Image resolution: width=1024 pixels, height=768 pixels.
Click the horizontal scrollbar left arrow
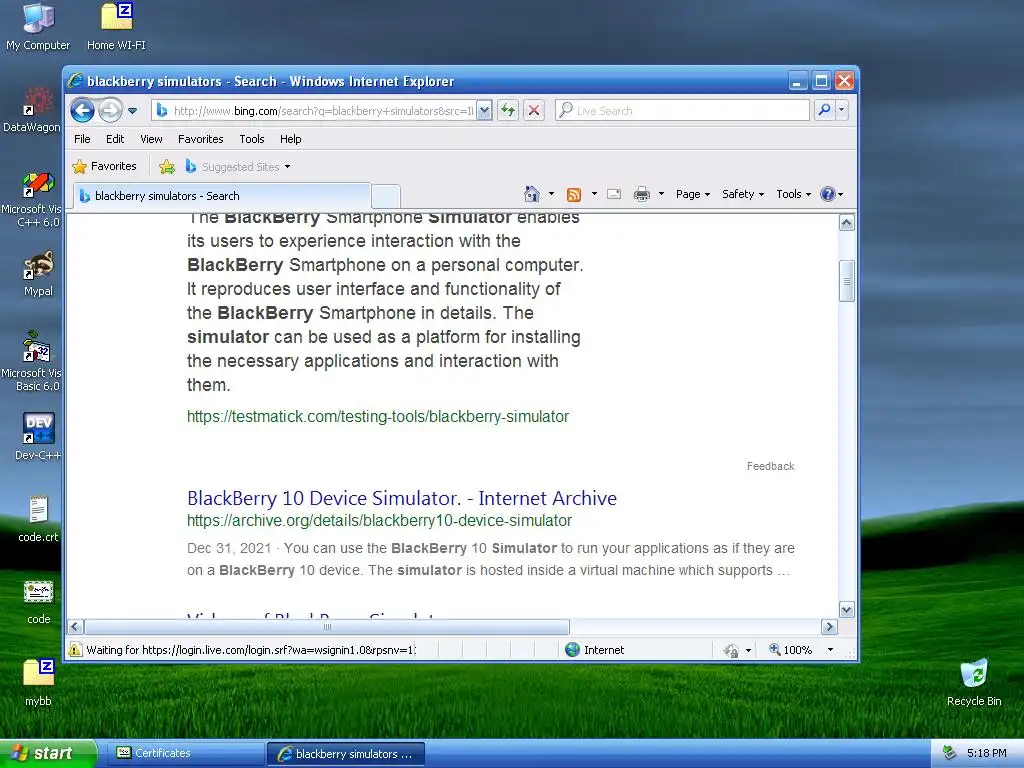[x=75, y=627]
